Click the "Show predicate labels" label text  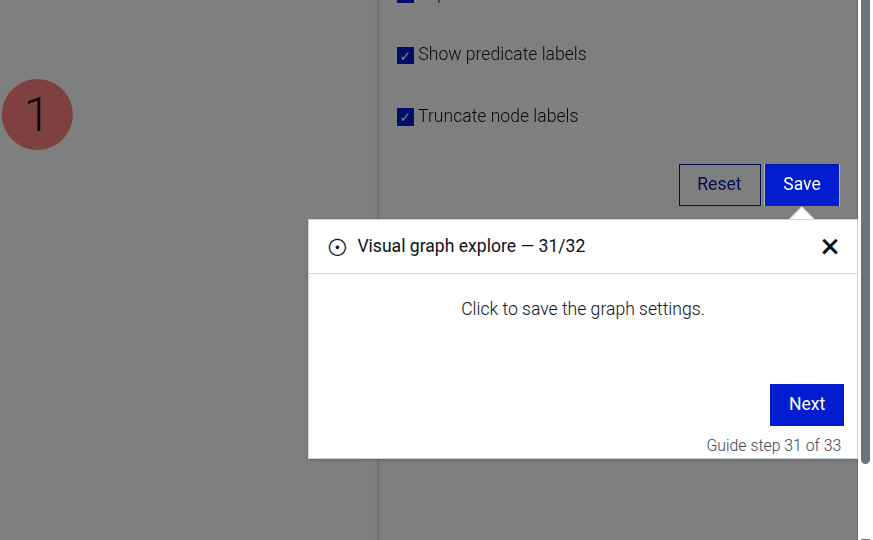point(502,54)
